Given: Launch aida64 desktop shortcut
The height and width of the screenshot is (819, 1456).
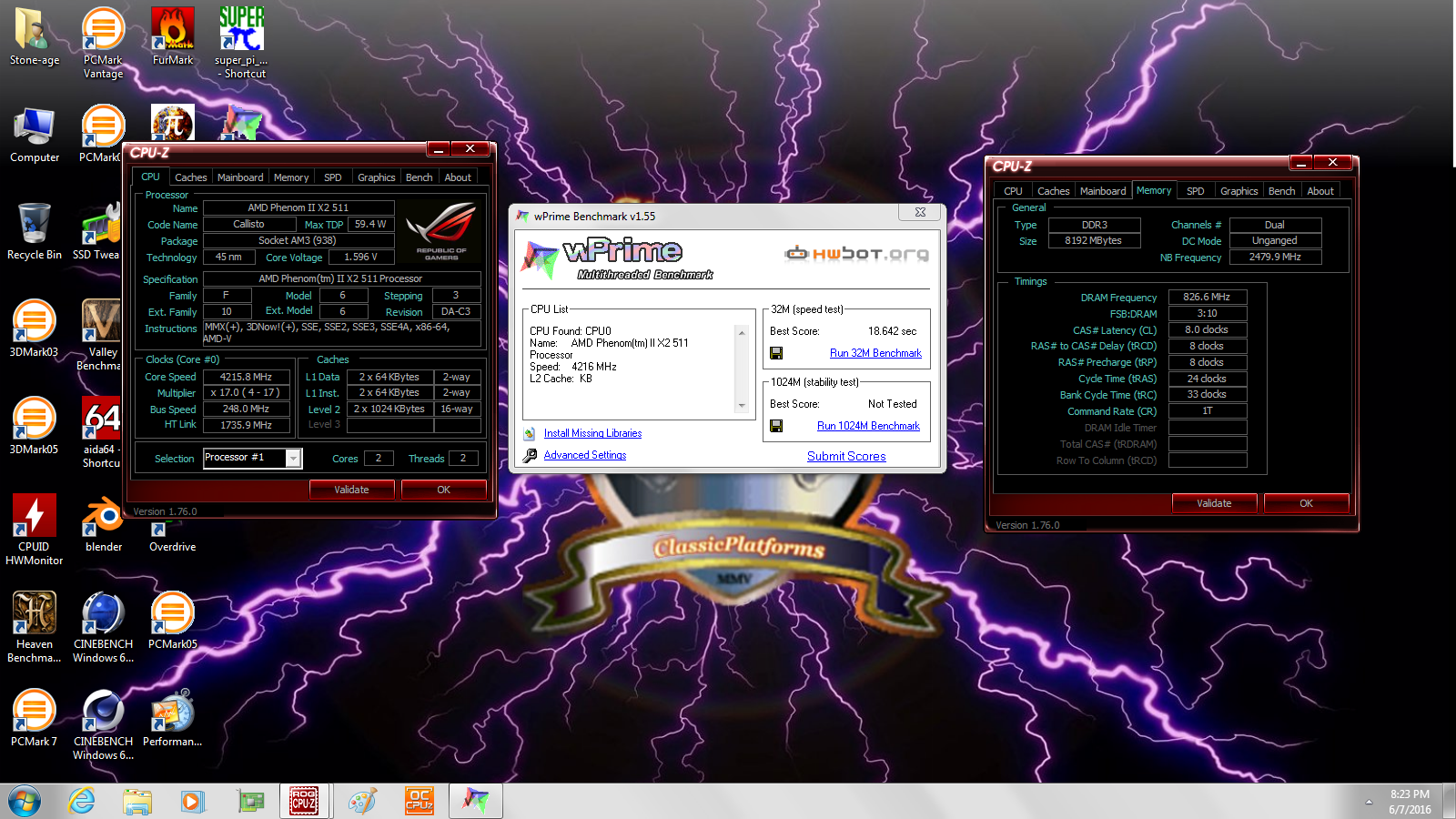Looking at the screenshot, I should coord(100,433).
